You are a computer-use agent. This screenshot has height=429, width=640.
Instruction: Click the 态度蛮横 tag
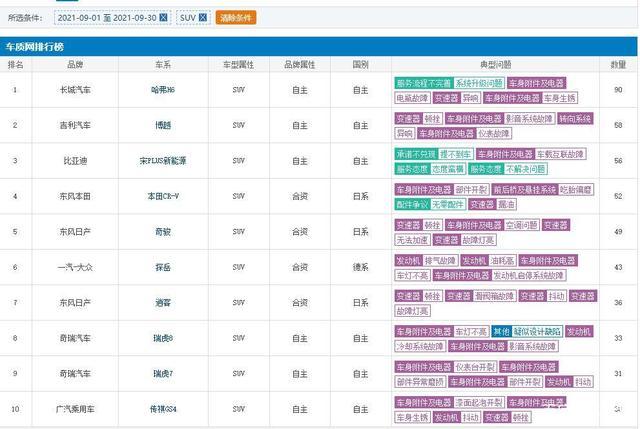[448, 169]
